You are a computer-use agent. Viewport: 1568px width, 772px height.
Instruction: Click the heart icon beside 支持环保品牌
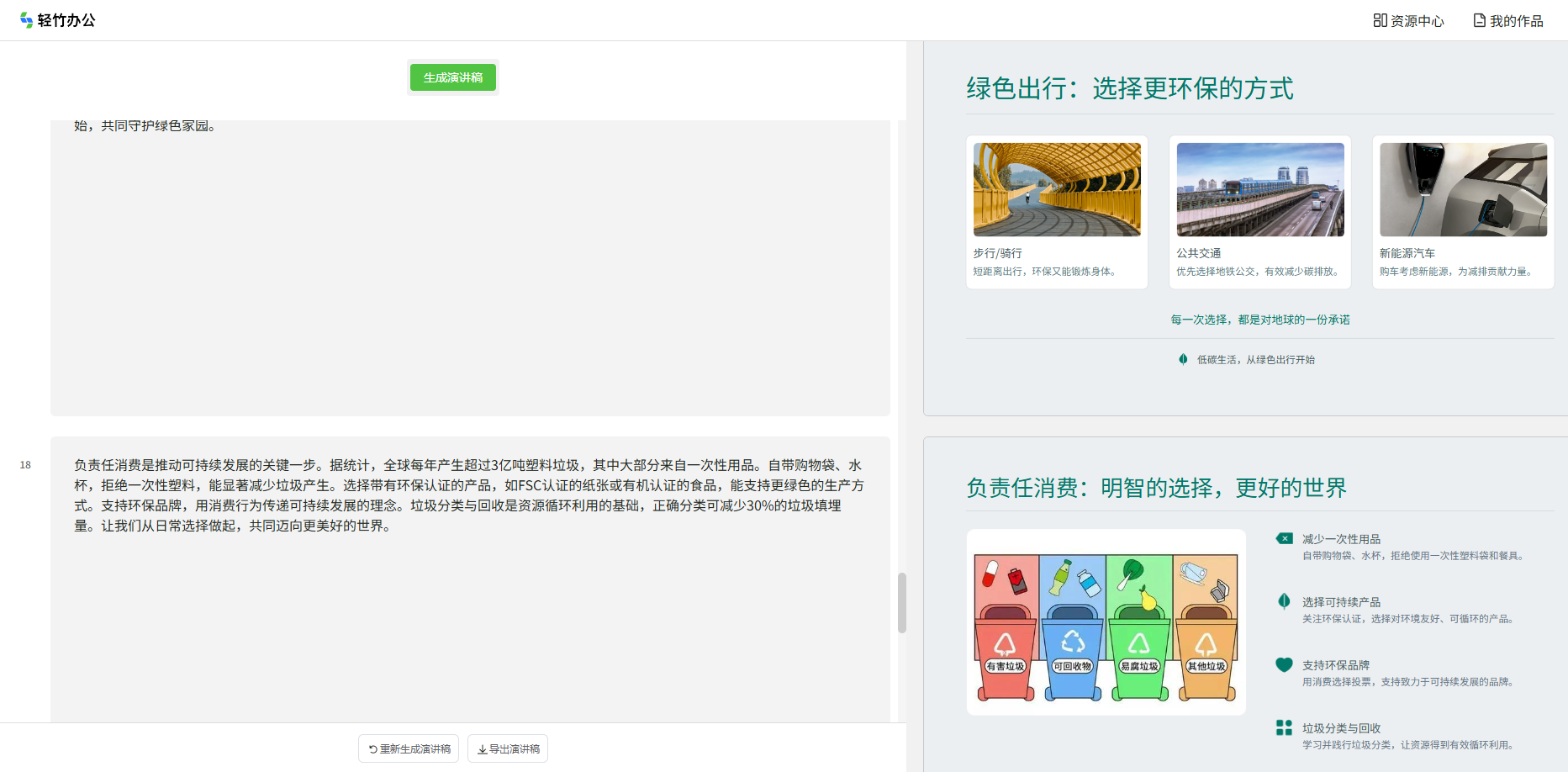[1284, 664]
